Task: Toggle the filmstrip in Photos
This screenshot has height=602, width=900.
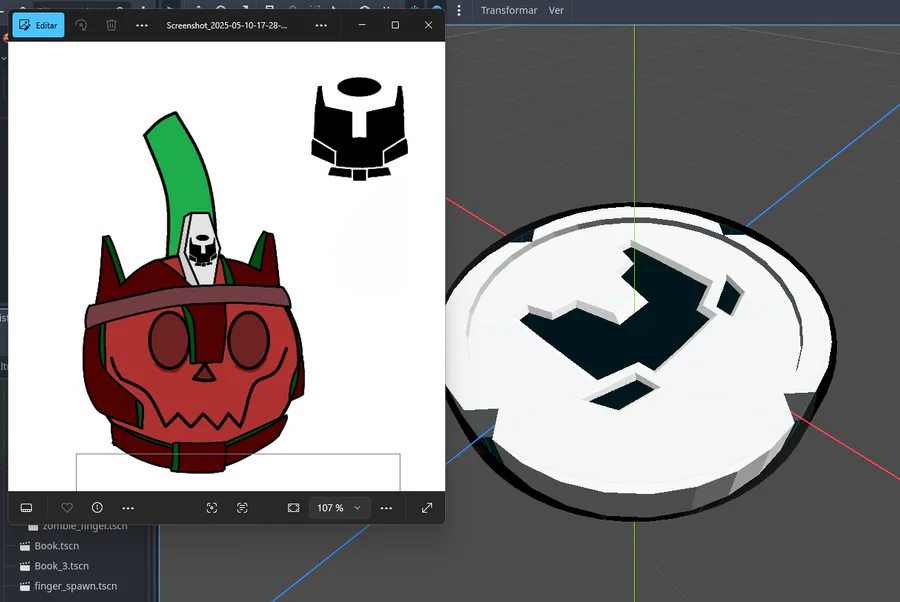Action: pyautogui.click(x=26, y=508)
